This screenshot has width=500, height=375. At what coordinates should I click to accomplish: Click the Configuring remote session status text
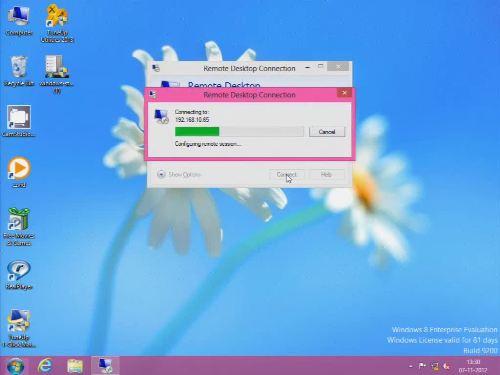click(208, 144)
